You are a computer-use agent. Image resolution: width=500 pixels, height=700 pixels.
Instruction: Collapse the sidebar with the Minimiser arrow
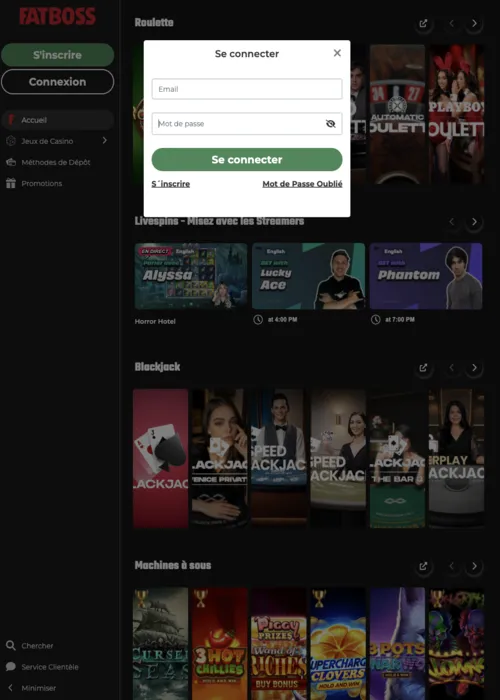click(11, 688)
